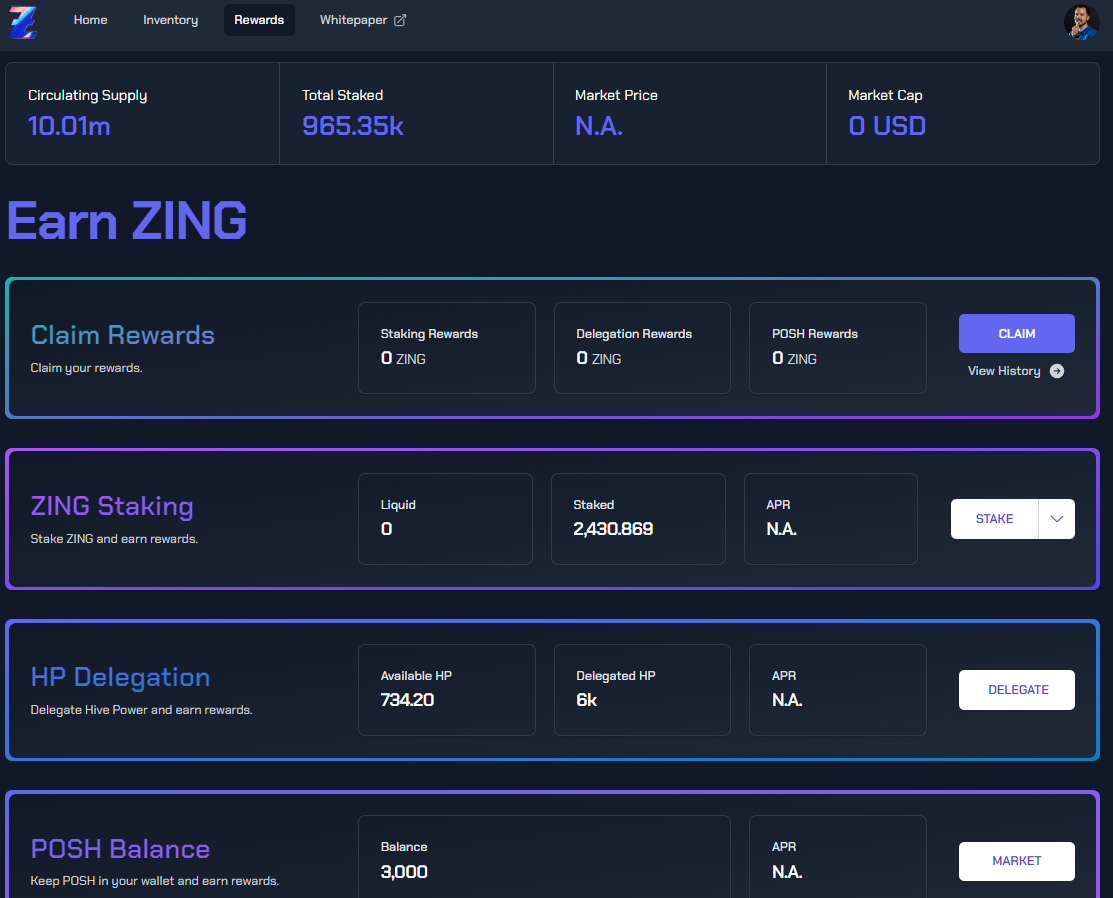Viewport: 1113px width, 898px height.
Task: Go to the Home tab
Action: 90,20
